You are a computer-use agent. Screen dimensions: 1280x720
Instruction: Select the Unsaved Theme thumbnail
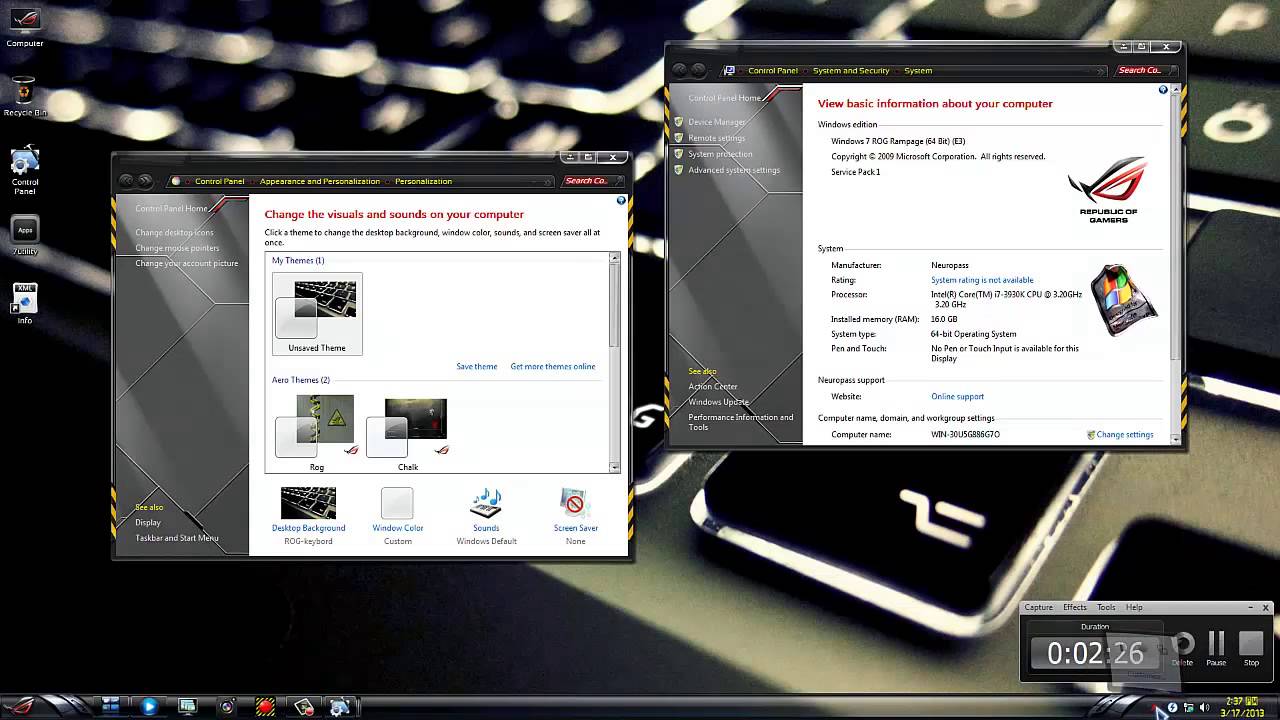[317, 314]
